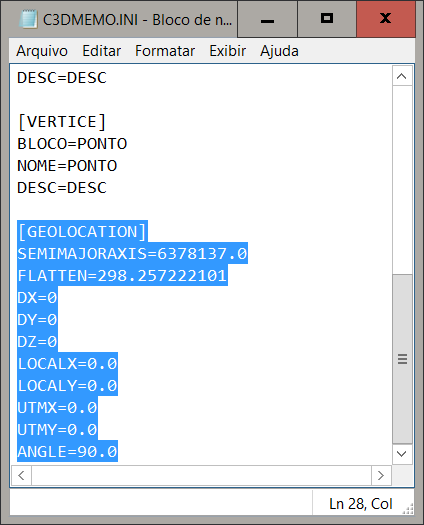
Task: Click on the ANGLE=90.0 line
Action: [67, 452]
